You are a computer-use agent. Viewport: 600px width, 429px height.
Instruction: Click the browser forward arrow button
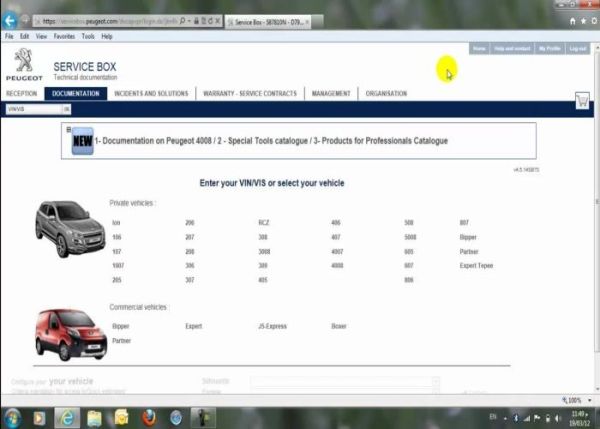(x=25, y=19)
